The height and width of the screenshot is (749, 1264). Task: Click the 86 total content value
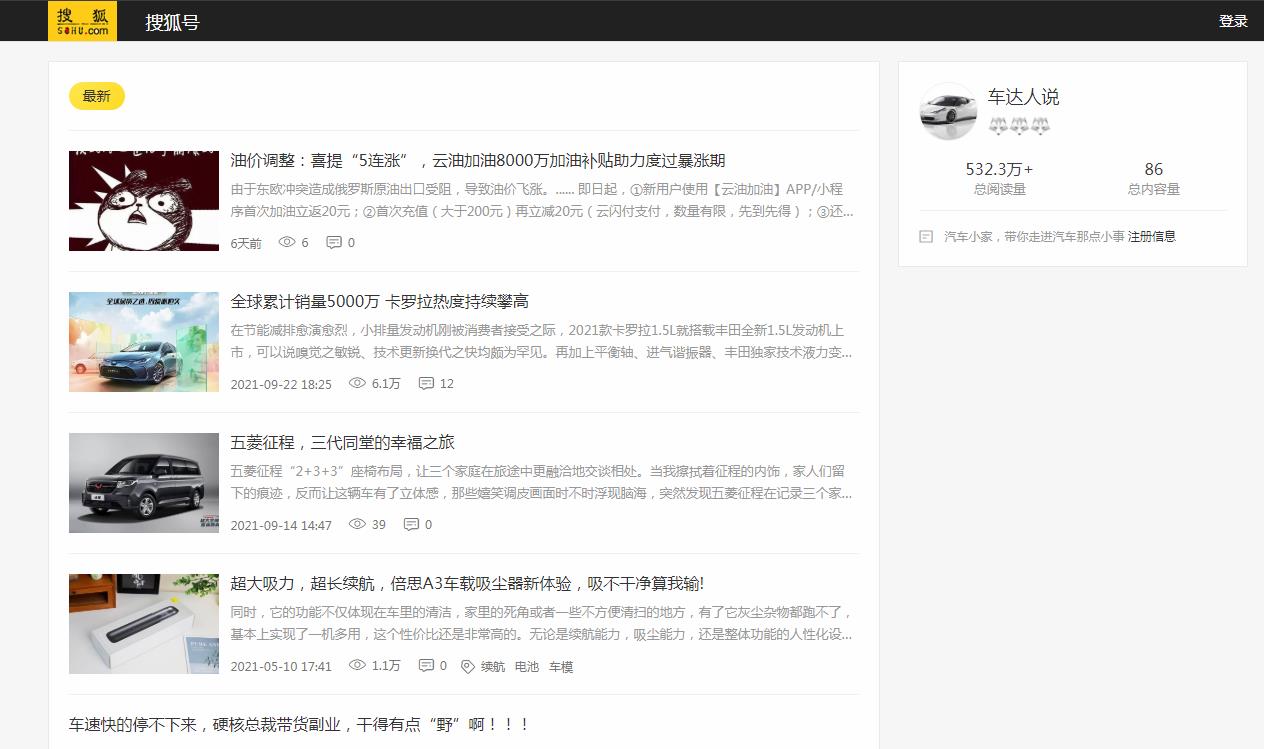click(1154, 169)
